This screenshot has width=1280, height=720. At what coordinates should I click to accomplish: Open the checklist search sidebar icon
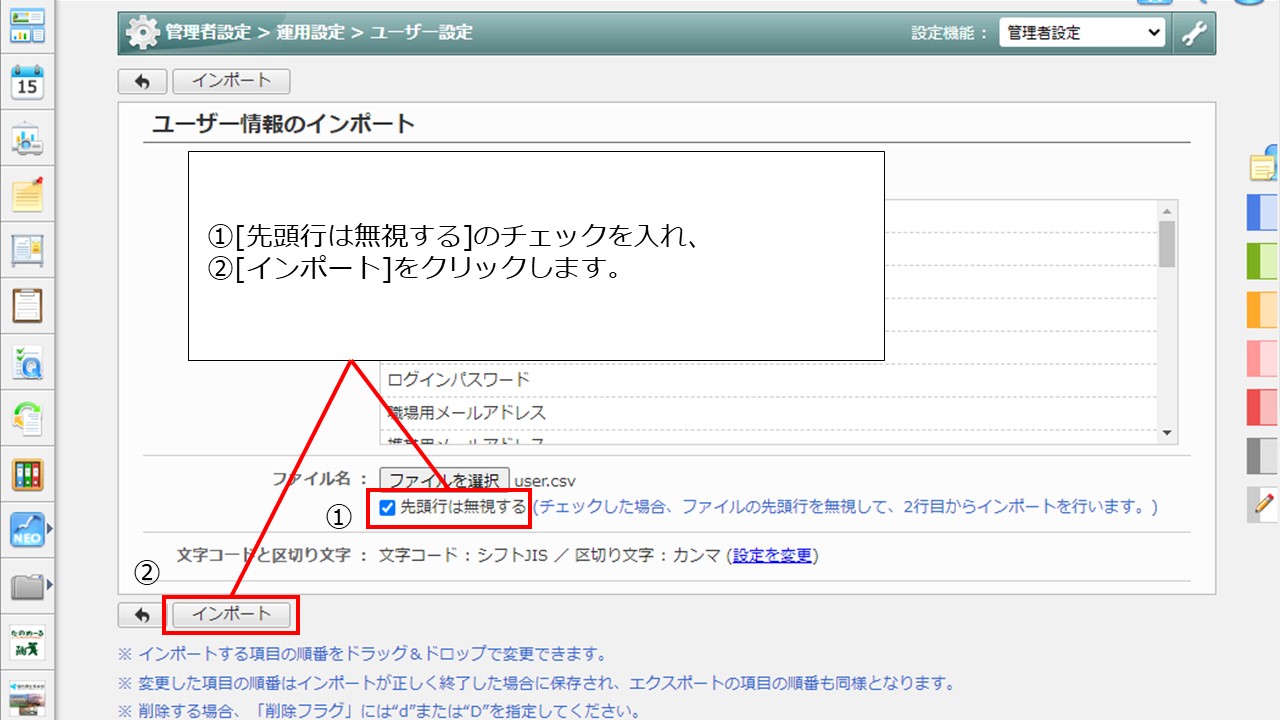[x=28, y=362]
